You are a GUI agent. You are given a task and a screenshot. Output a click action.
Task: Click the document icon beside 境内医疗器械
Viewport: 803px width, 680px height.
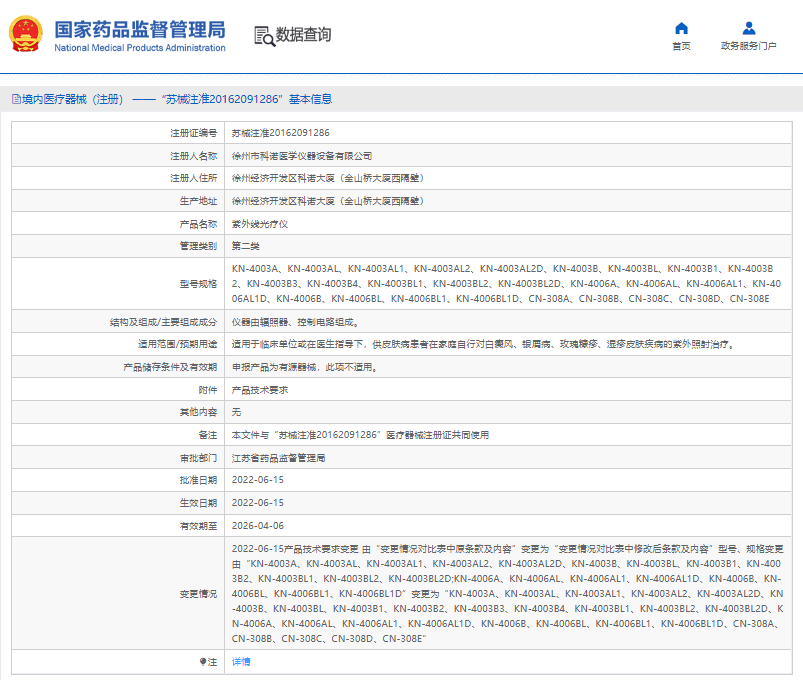pos(16,99)
